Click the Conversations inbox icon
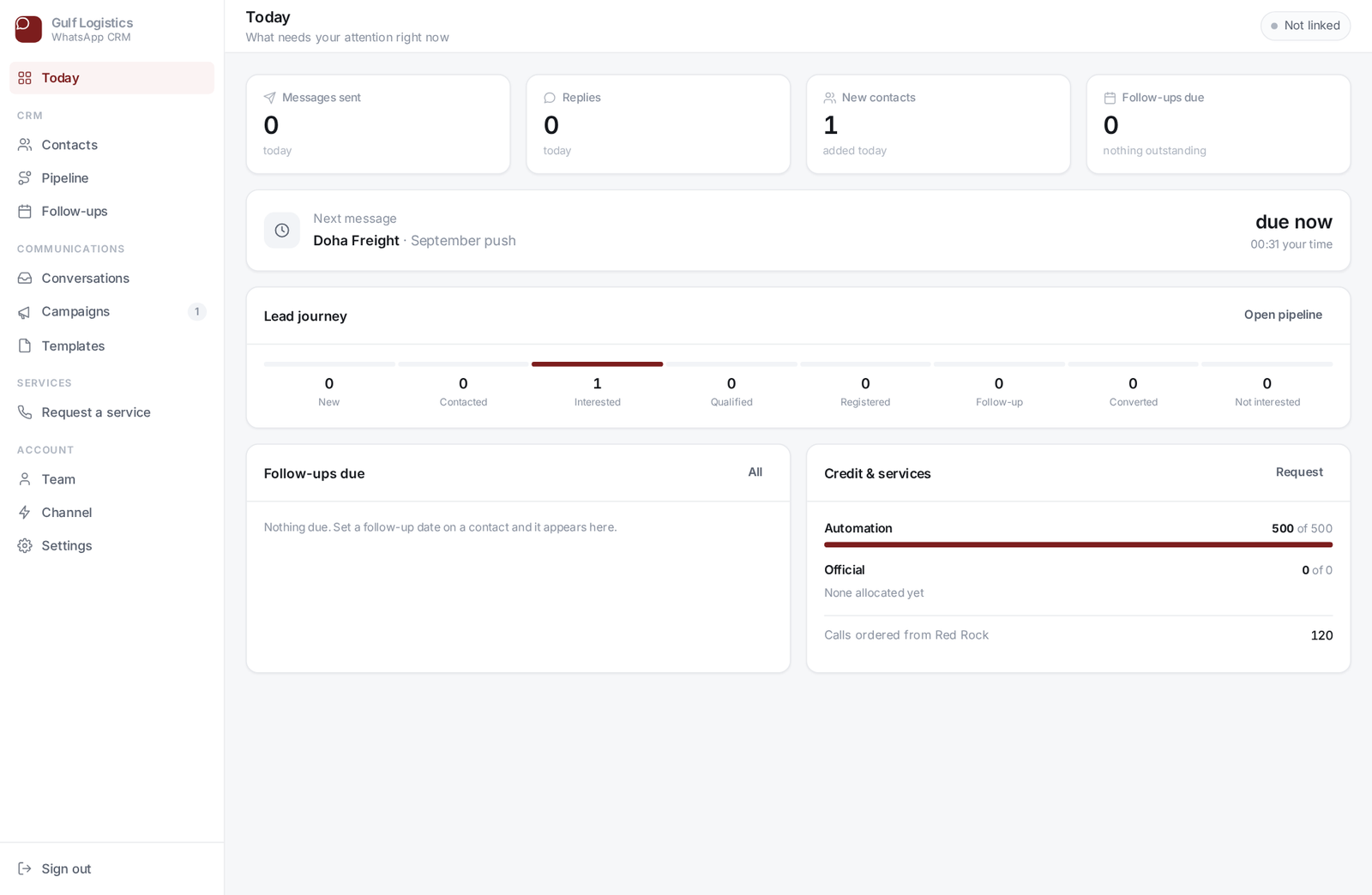The height and width of the screenshot is (895, 1372). click(25, 279)
